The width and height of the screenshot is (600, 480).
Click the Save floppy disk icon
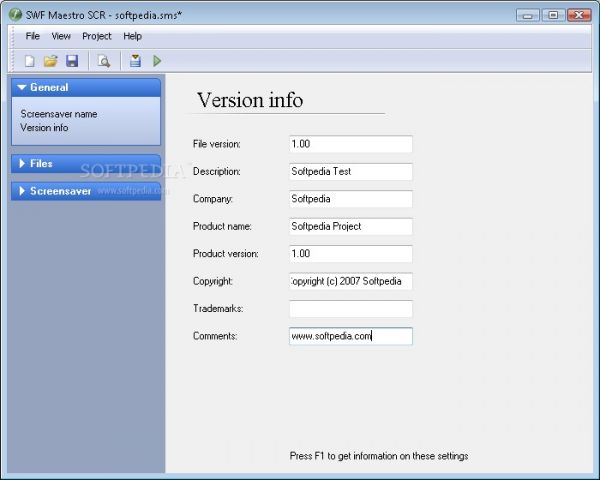tap(72, 61)
